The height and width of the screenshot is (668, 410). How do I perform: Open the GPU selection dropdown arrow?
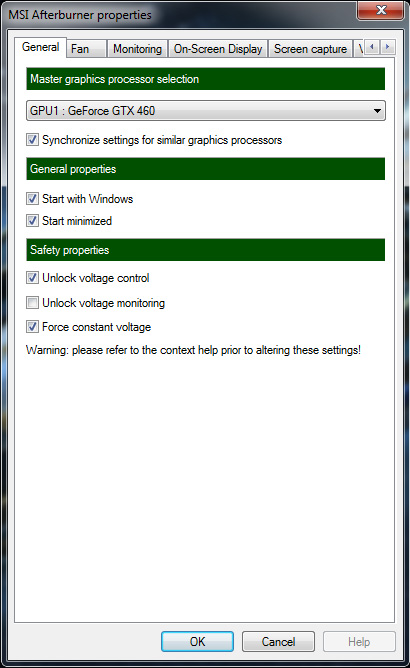[x=377, y=111]
